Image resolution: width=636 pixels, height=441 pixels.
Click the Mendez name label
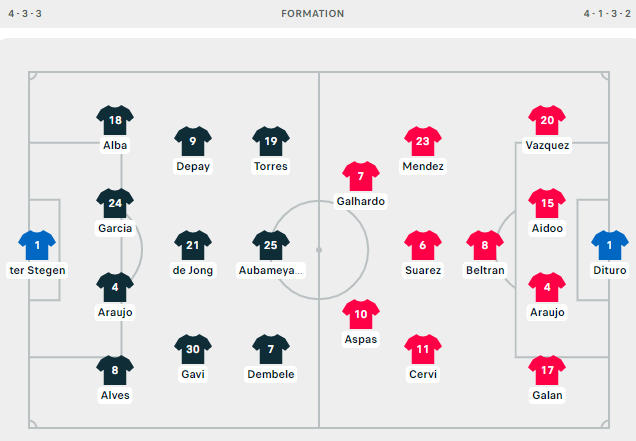(x=423, y=166)
